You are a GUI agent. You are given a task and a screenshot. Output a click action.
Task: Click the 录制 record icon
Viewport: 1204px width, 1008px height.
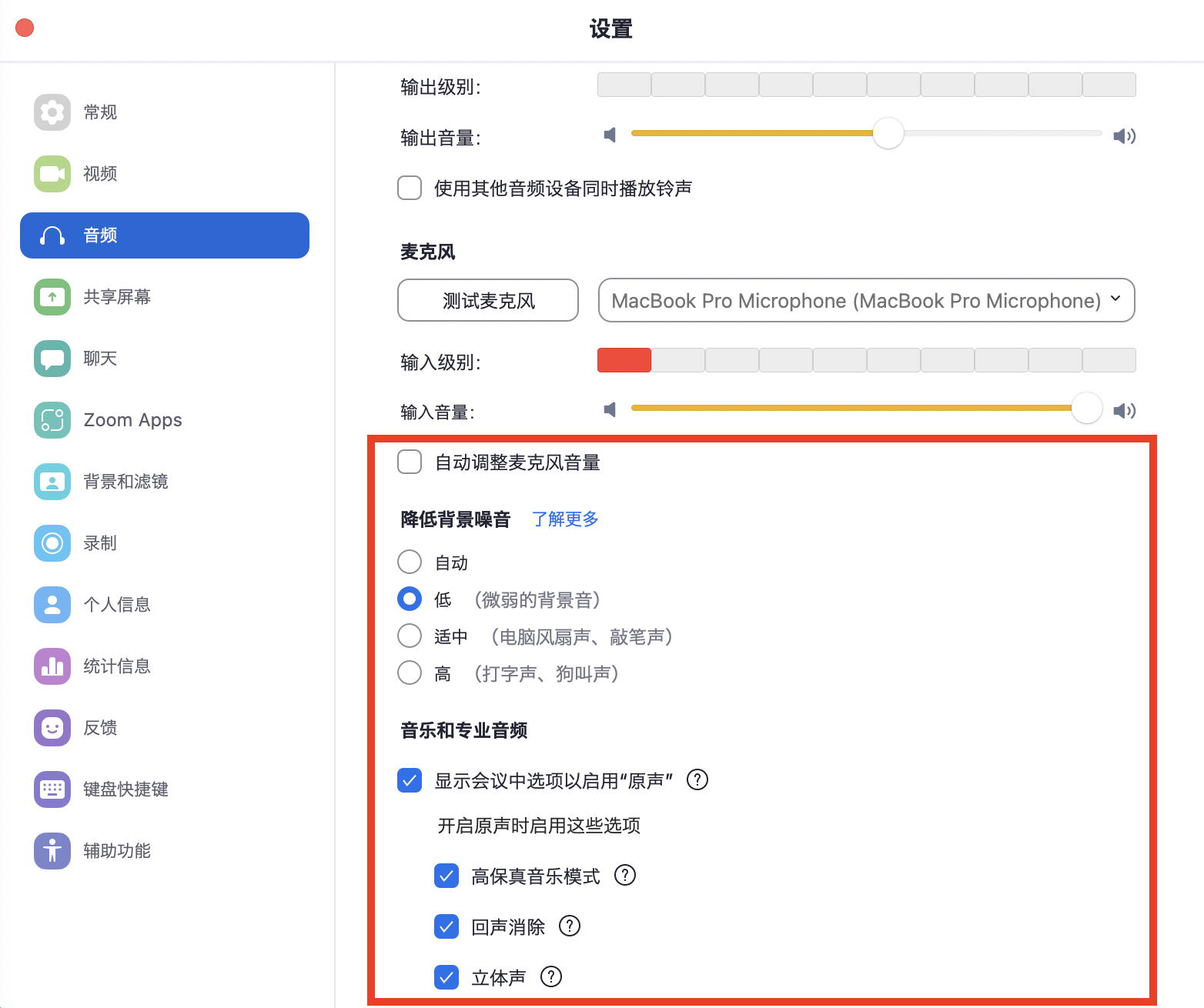pyautogui.click(x=52, y=543)
